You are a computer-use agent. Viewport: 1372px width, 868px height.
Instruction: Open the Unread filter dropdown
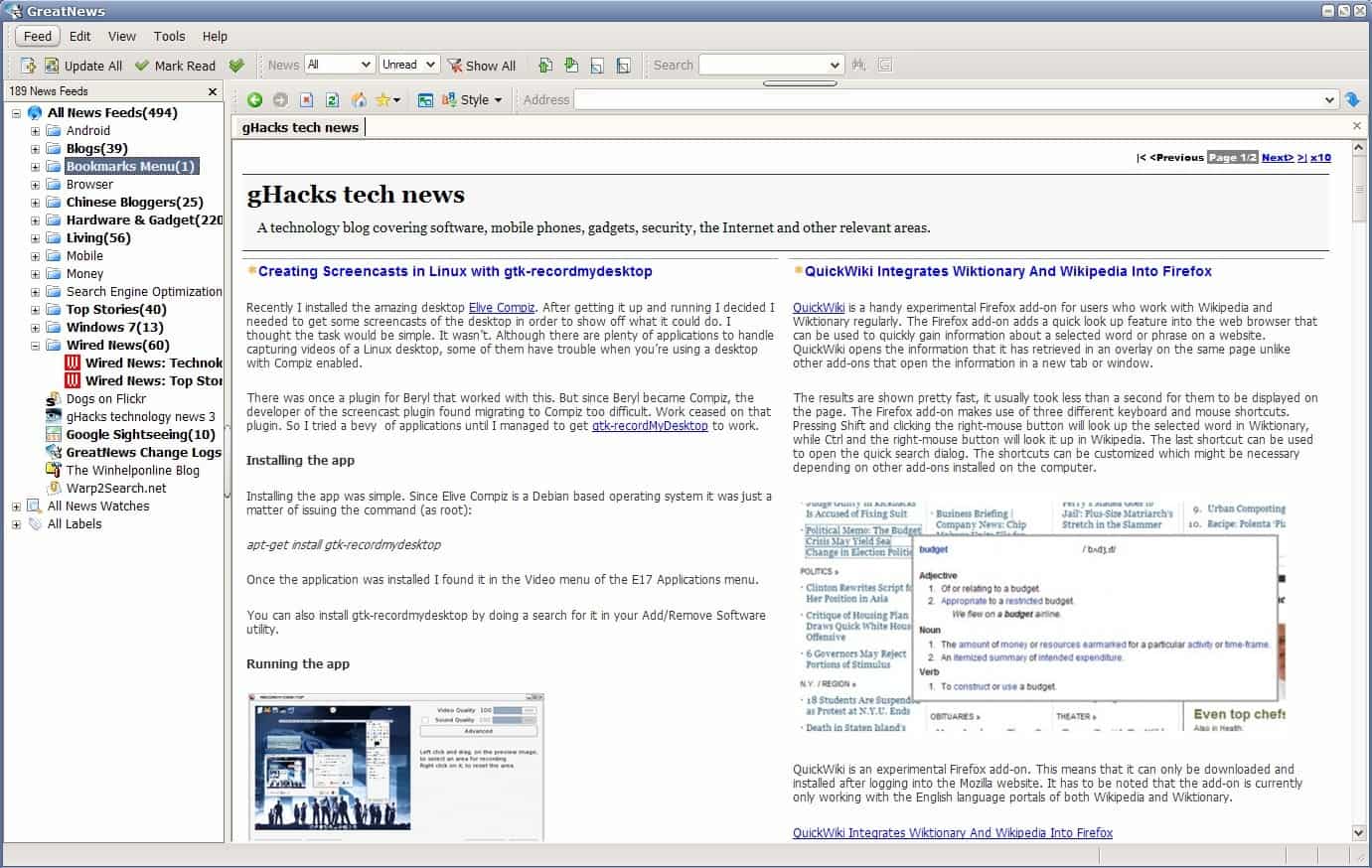point(408,65)
